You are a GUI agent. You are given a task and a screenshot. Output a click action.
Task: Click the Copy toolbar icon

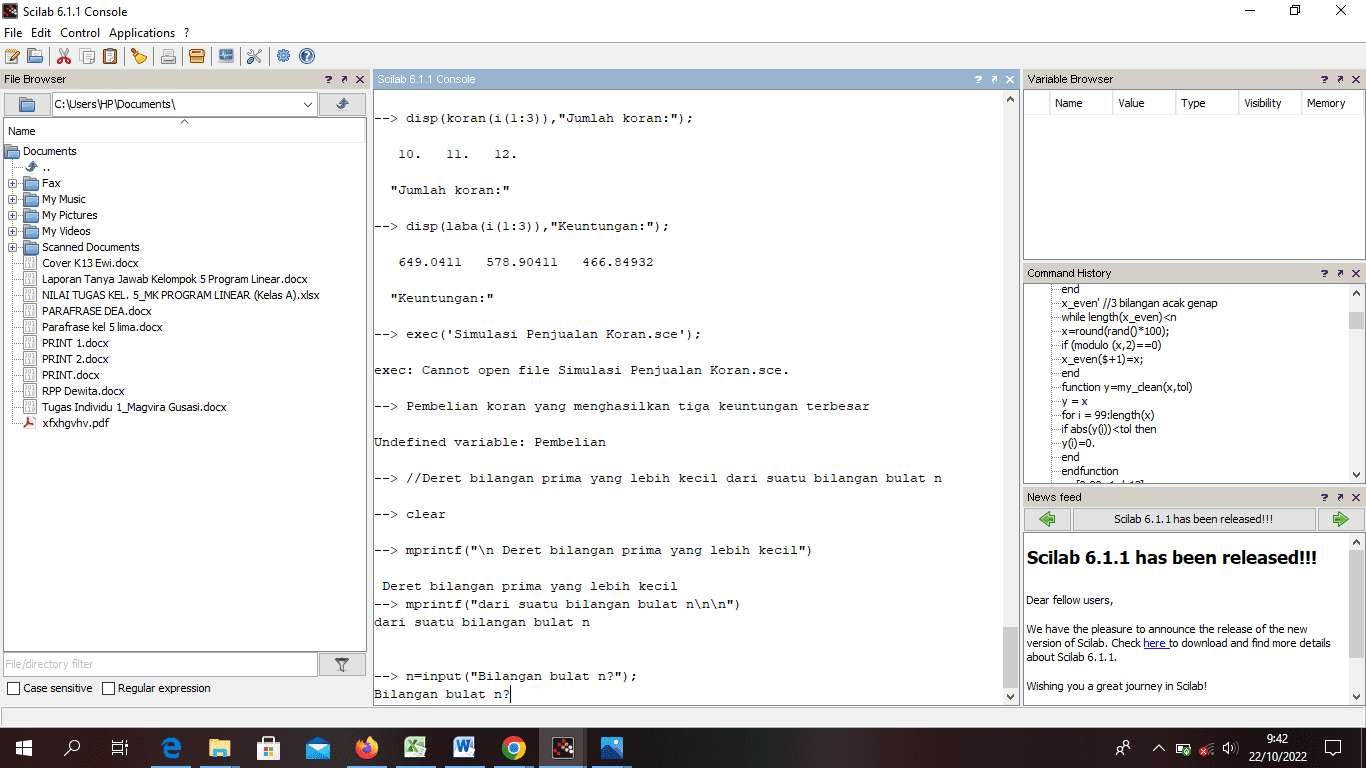point(88,56)
